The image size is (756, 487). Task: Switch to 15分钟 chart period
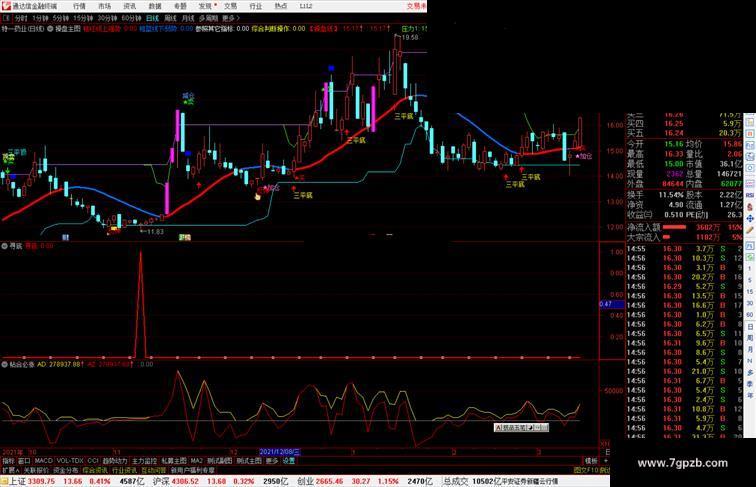(x=83, y=18)
